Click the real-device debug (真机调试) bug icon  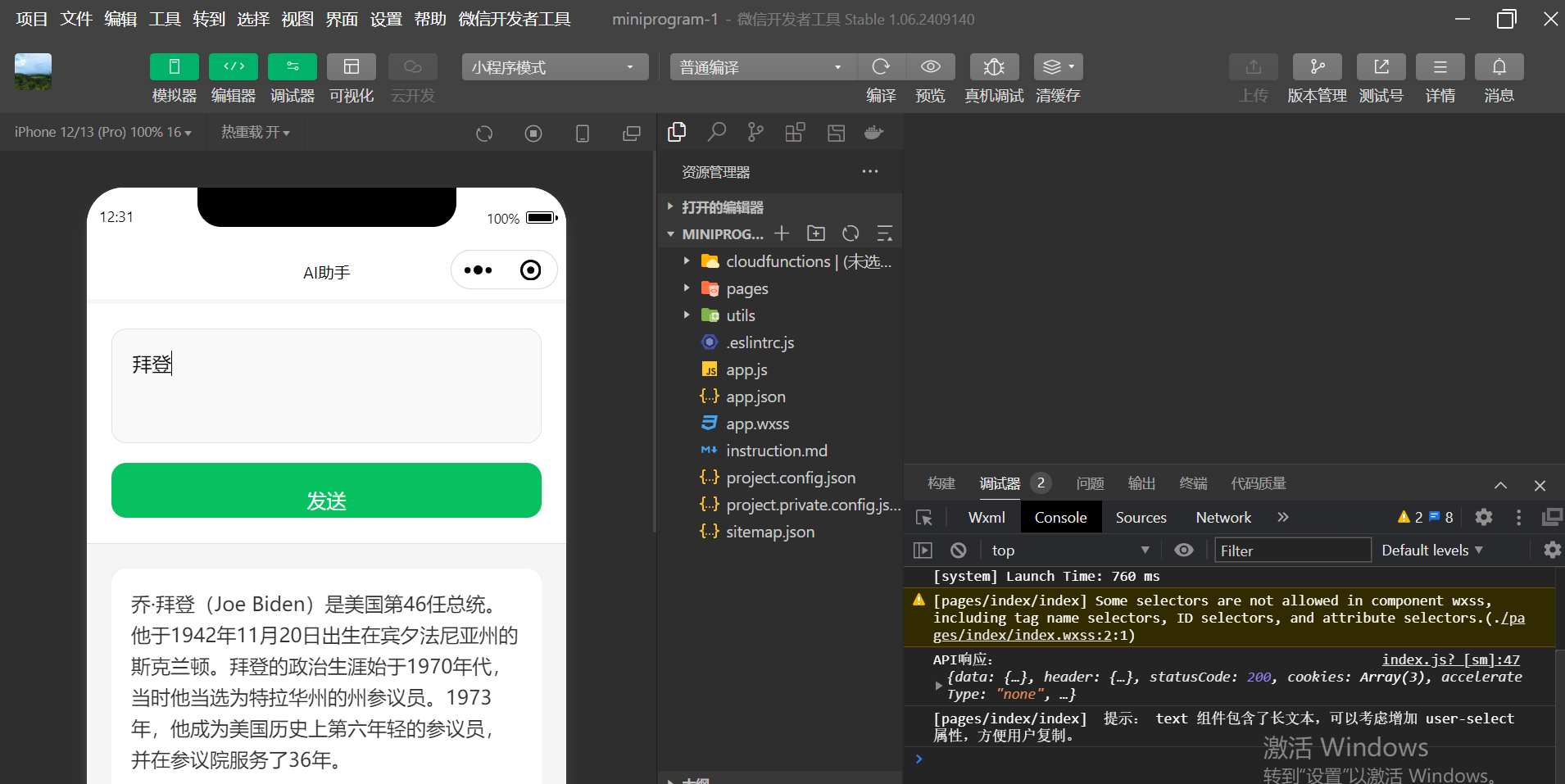(x=993, y=67)
